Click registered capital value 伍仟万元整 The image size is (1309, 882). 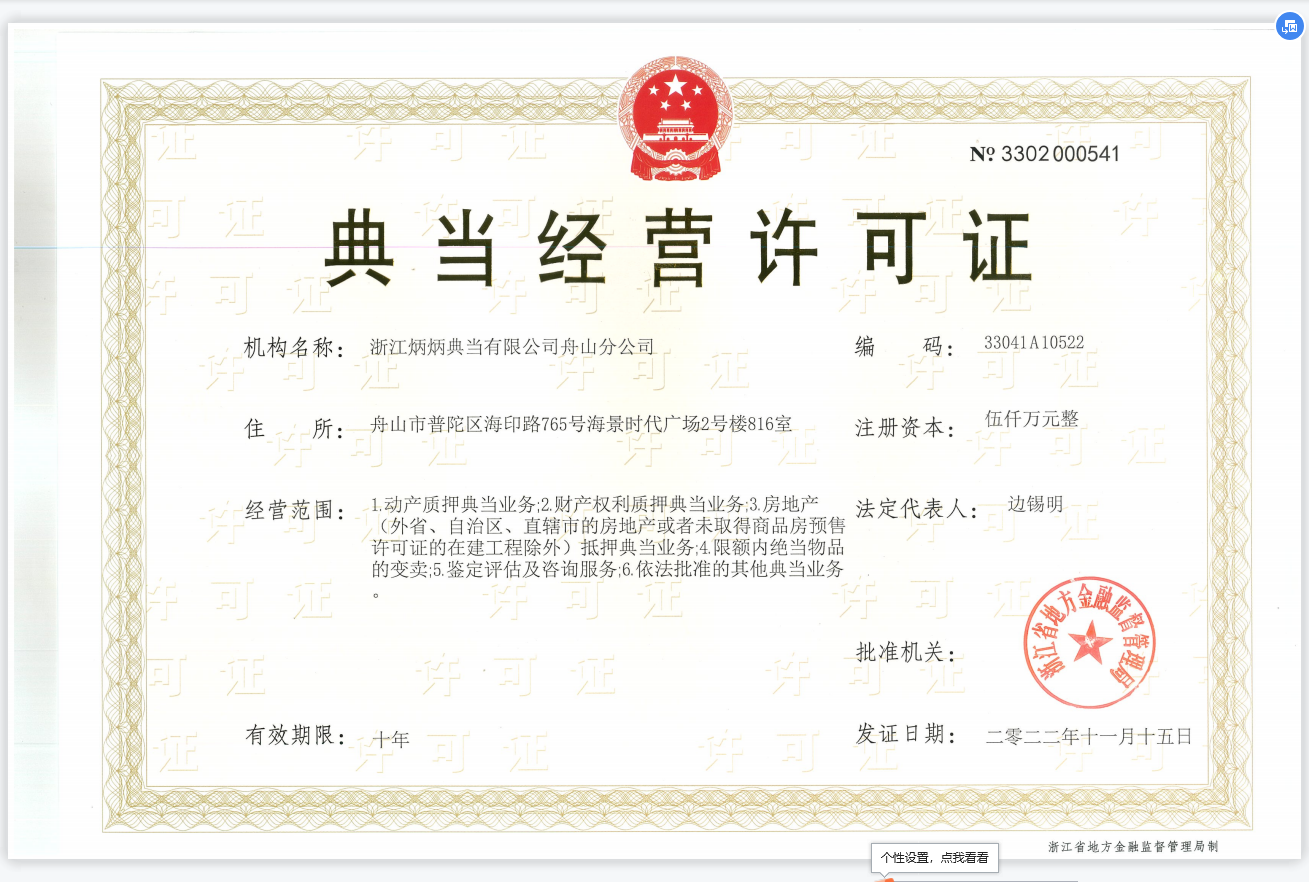pos(1032,419)
